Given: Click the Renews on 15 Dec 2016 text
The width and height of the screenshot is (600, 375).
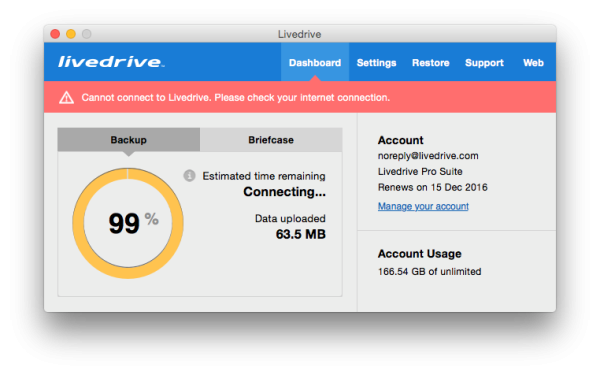Looking at the screenshot, I should [432, 187].
